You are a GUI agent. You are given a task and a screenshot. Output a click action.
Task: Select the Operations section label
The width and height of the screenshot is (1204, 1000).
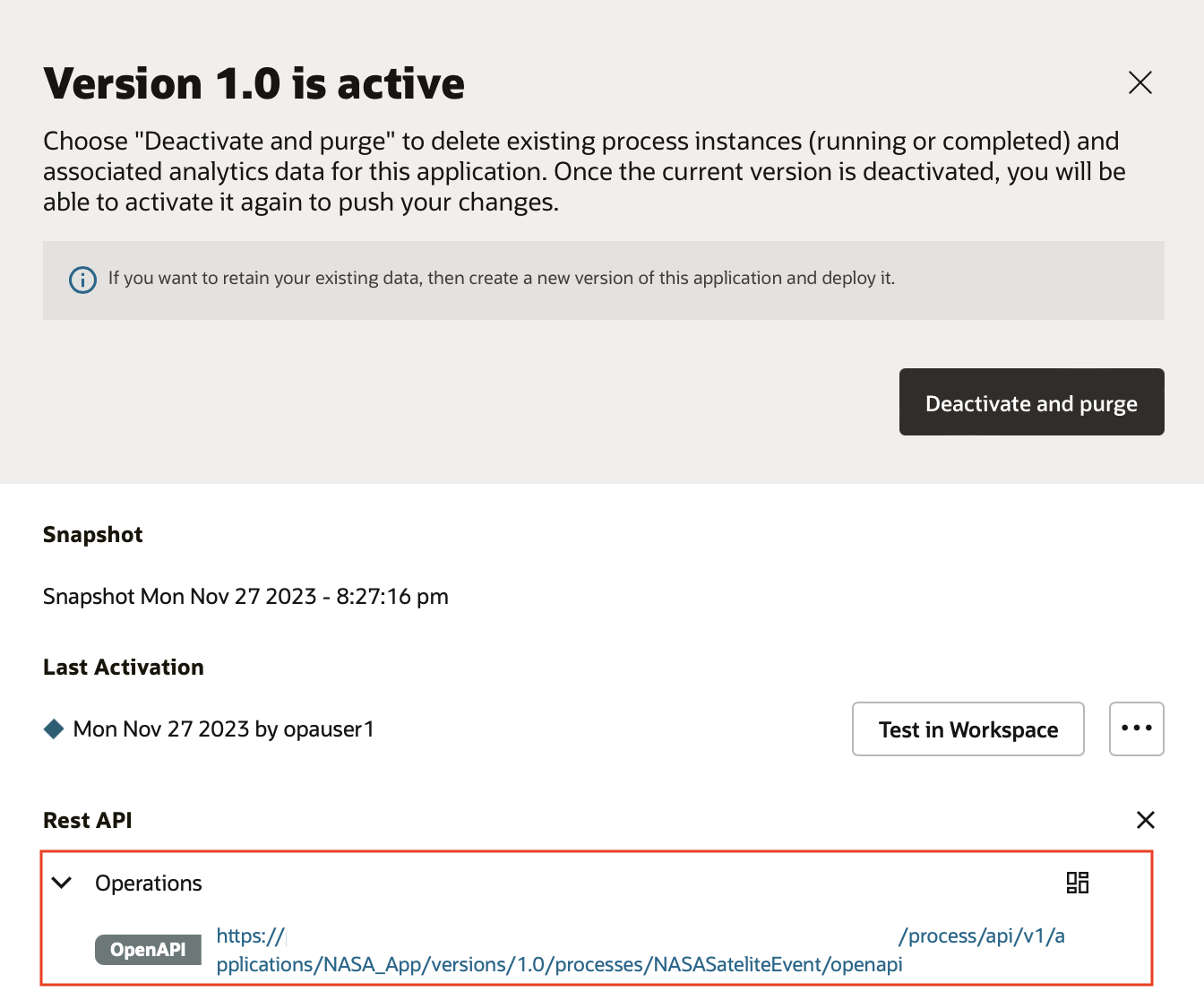148,883
